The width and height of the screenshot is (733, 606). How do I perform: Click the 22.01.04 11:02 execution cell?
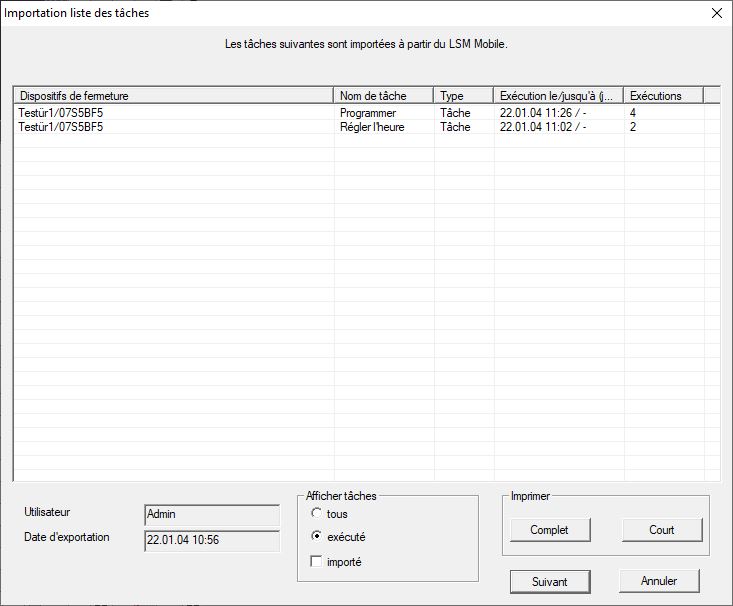(542, 127)
